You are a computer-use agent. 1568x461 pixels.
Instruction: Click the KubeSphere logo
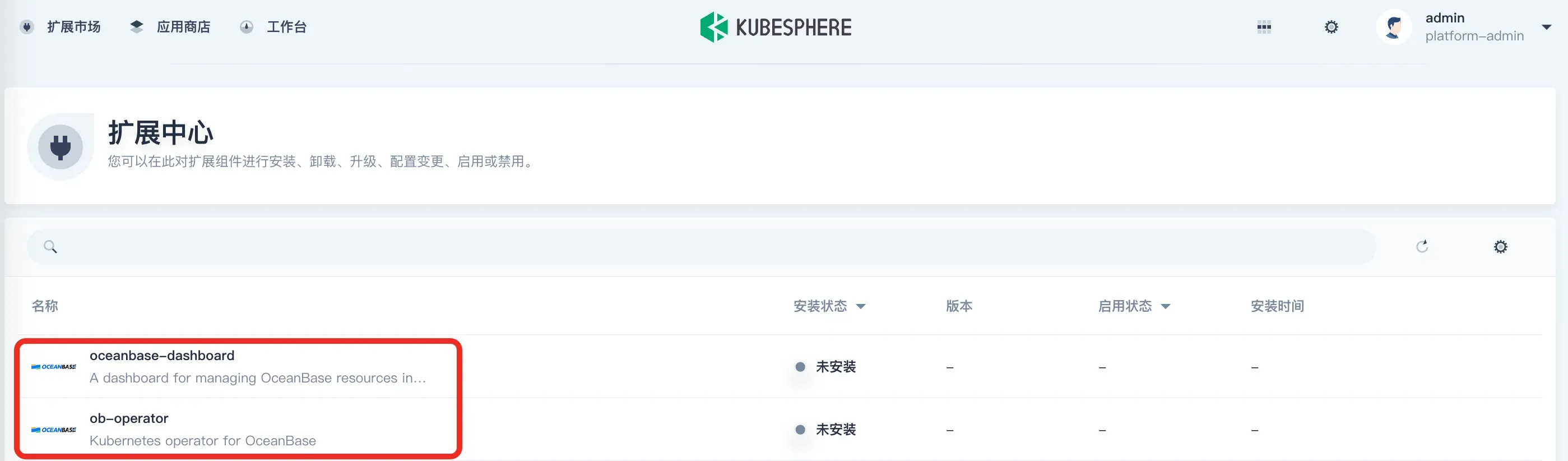coord(776,27)
